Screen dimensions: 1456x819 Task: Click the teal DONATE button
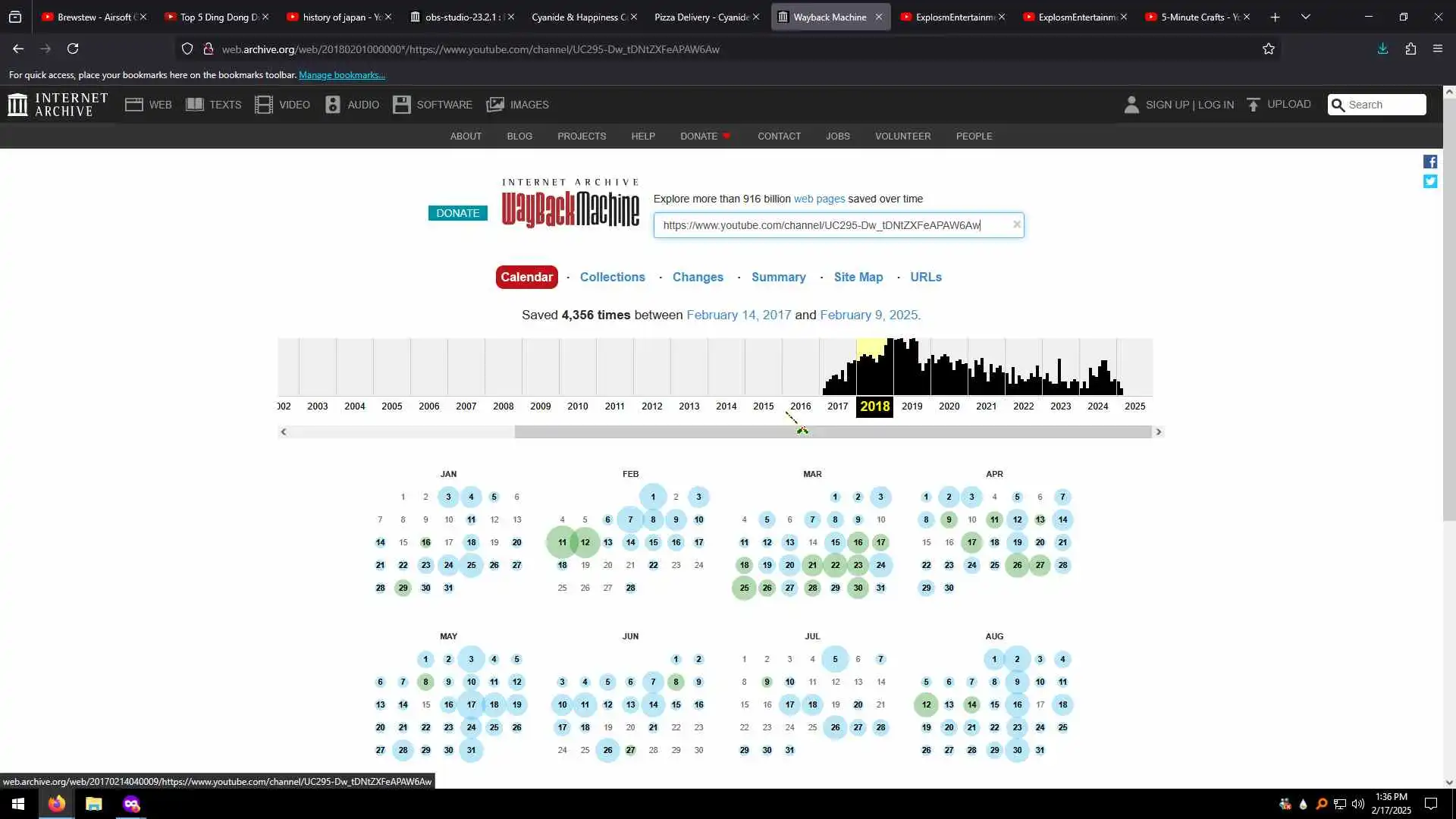click(457, 213)
